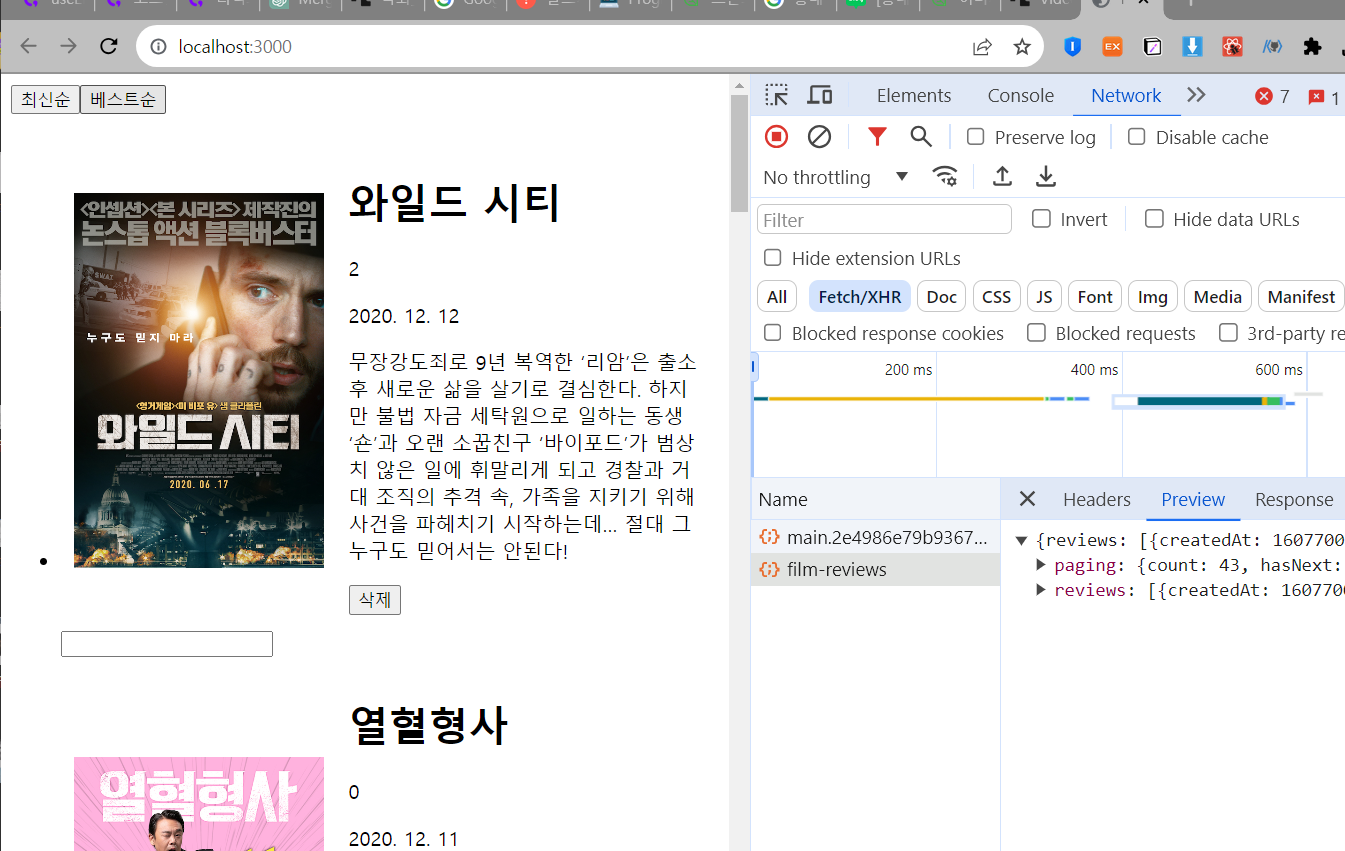Bookmark this page with the star icon
1345x851 pixels.
point(1022,46)
